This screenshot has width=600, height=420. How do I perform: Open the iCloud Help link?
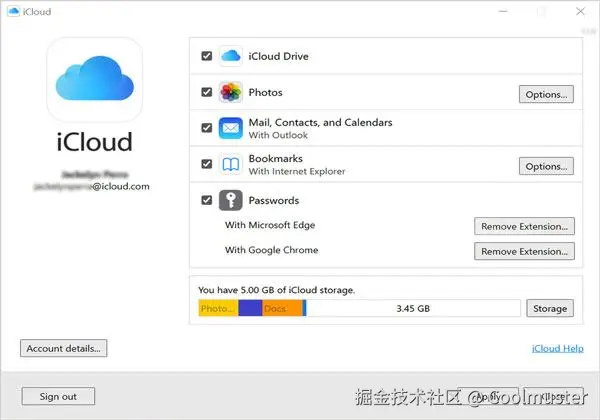click(558, 348)
